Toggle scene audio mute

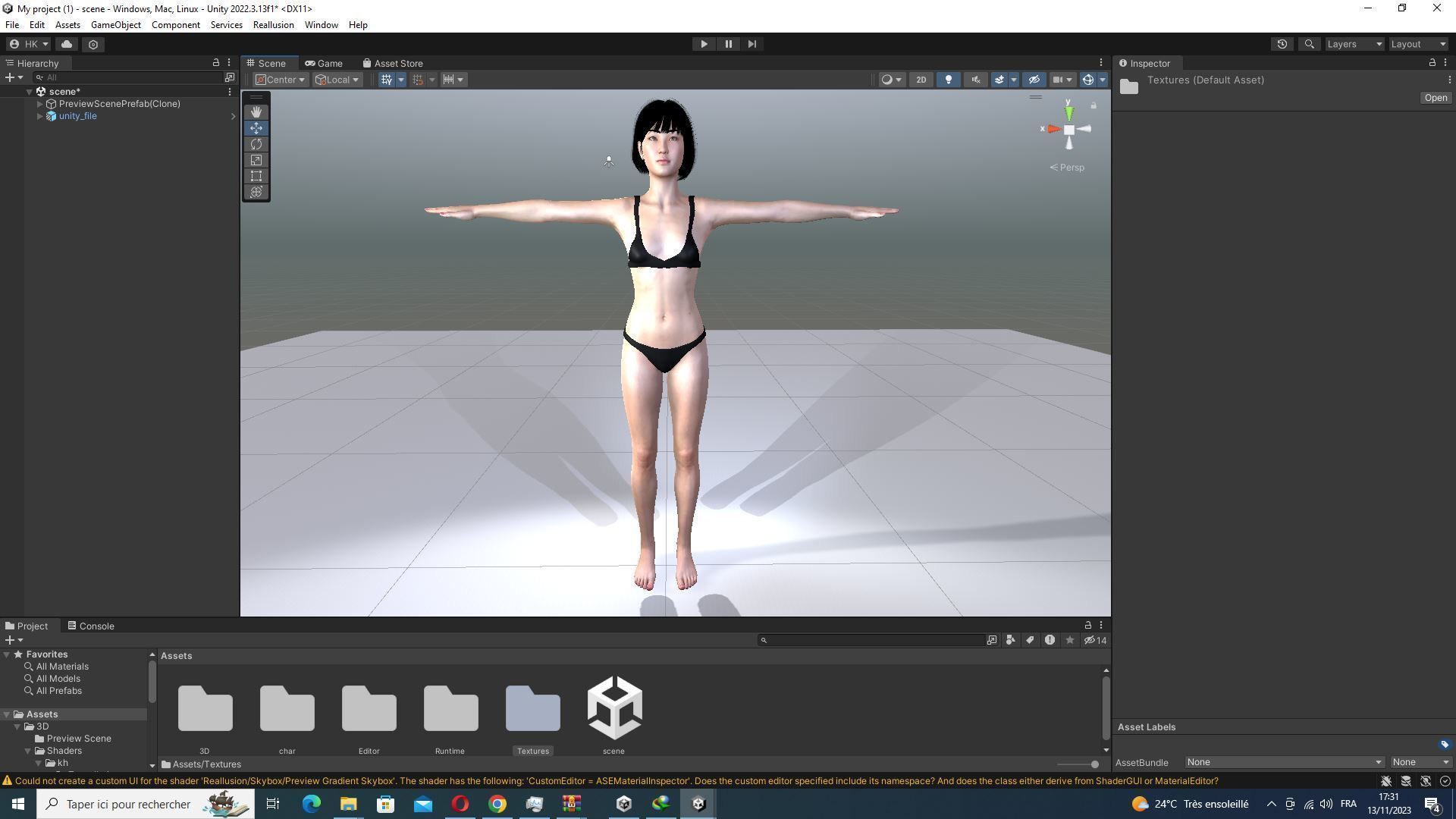(976, 80)
